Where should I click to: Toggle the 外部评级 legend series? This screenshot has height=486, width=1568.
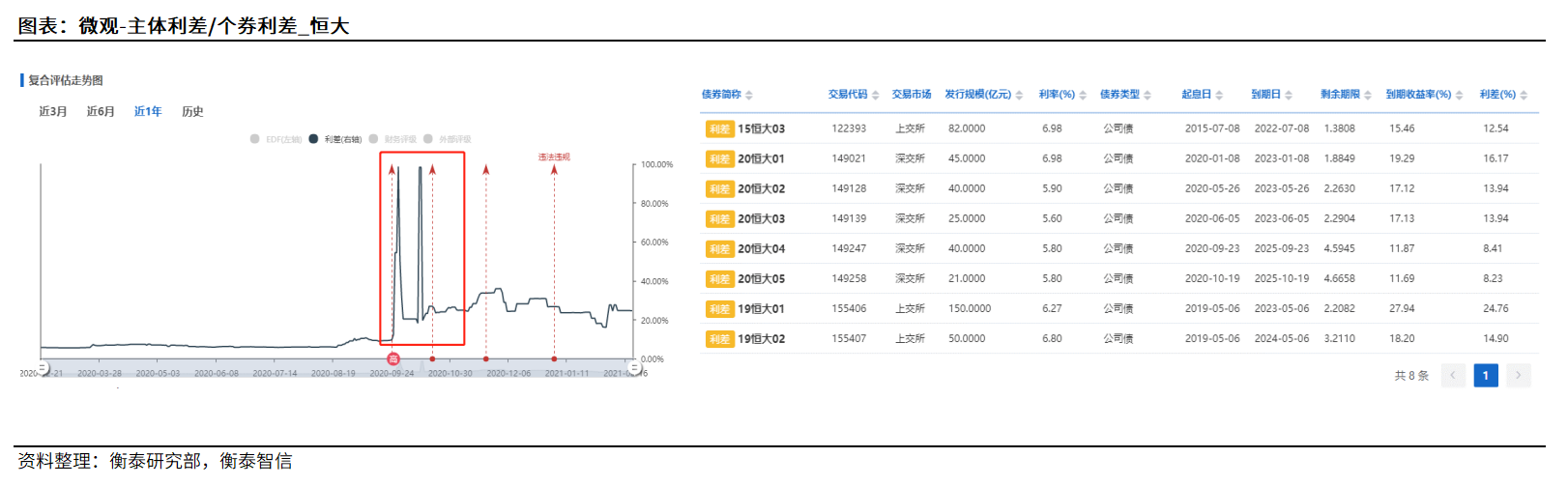448,139
